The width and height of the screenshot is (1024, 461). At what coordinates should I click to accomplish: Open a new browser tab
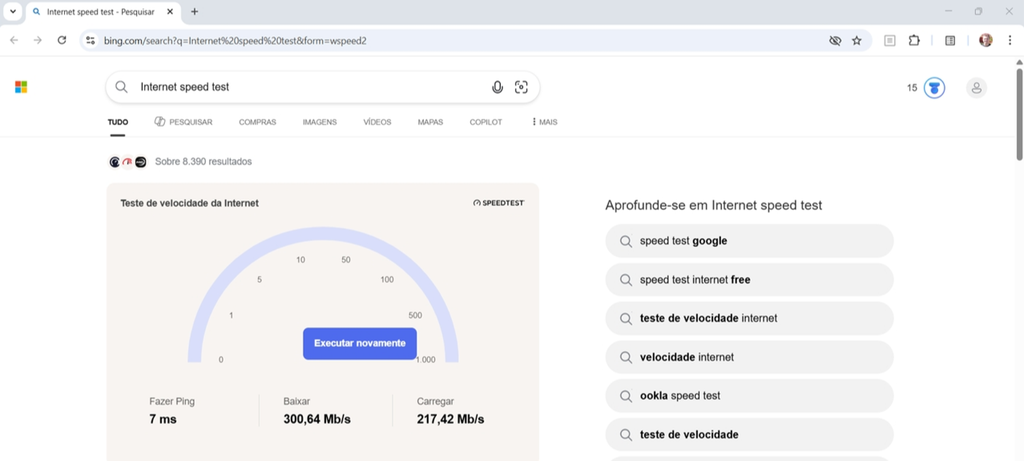click(x=195, y=12)
